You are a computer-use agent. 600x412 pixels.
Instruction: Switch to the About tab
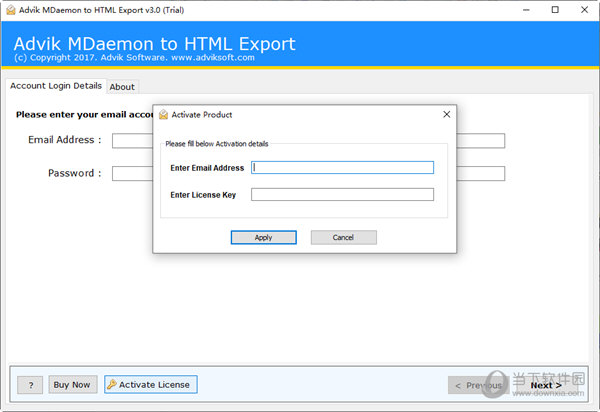pos(122,87)
